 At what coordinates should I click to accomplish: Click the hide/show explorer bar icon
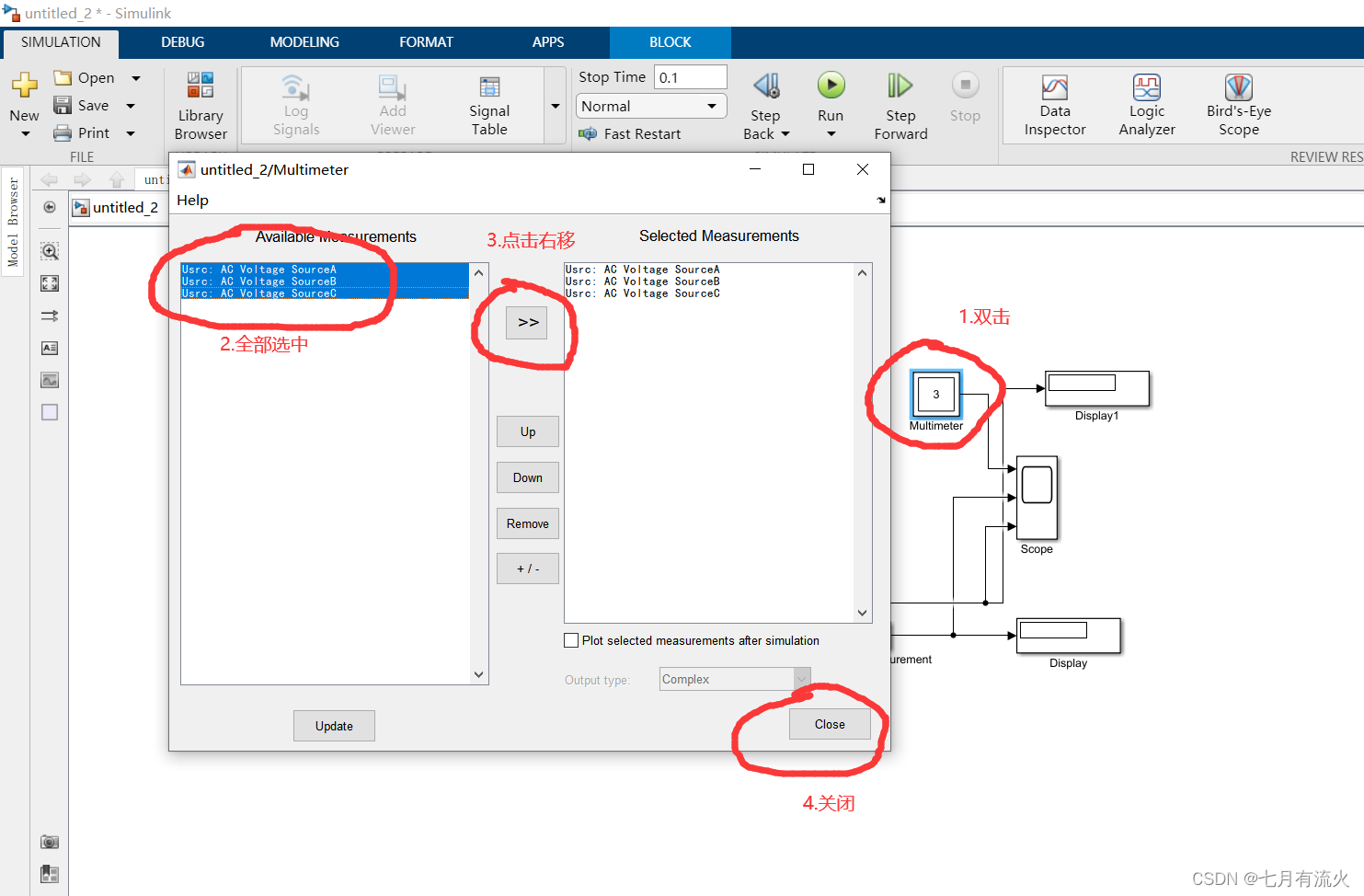pyautogui.click(x=50, y=208)
